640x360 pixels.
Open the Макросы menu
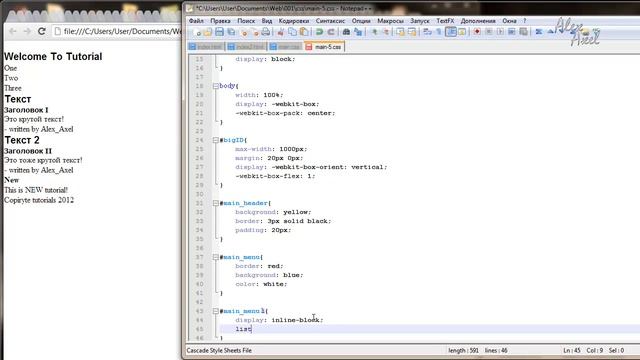[390, 21]
